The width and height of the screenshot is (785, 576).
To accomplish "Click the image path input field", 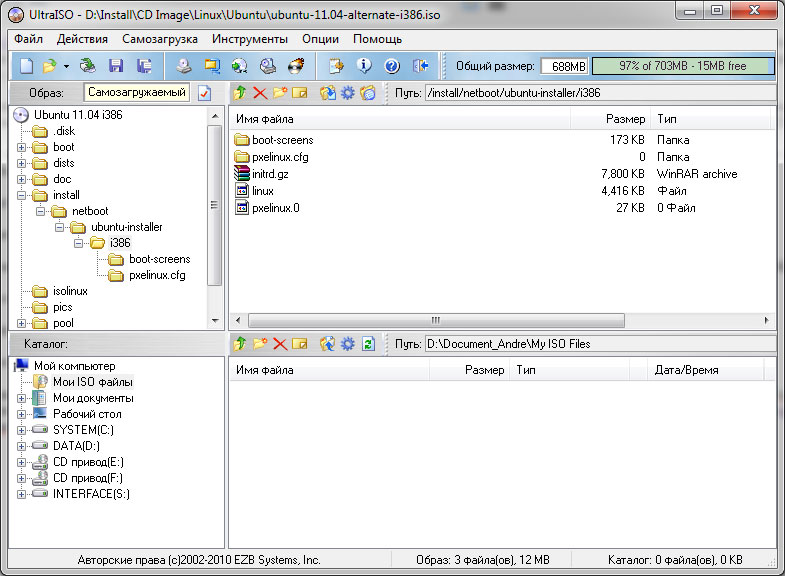I will pos(598,93).
